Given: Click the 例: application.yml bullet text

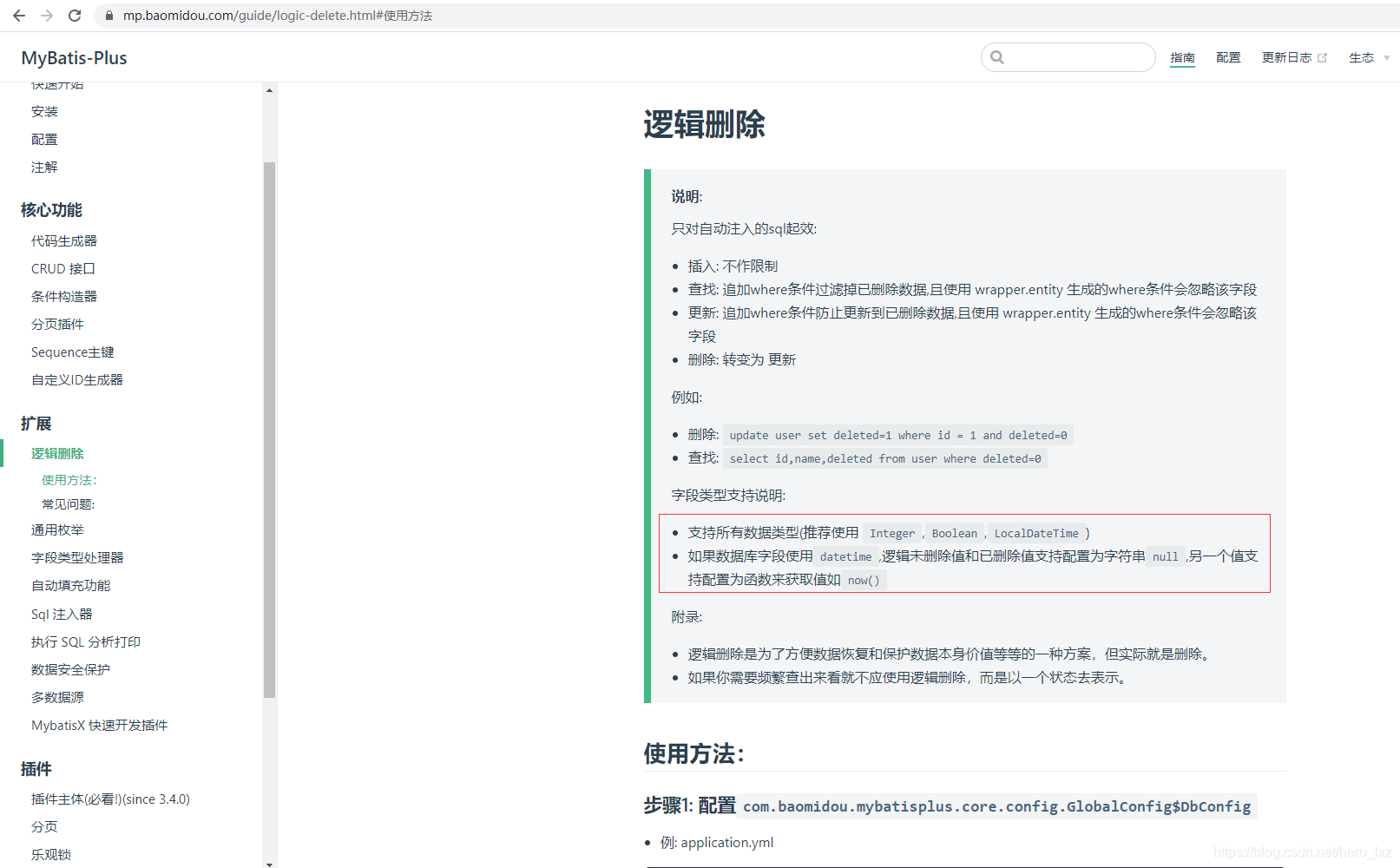Looking at the screenshot, I should click(717, 842).
